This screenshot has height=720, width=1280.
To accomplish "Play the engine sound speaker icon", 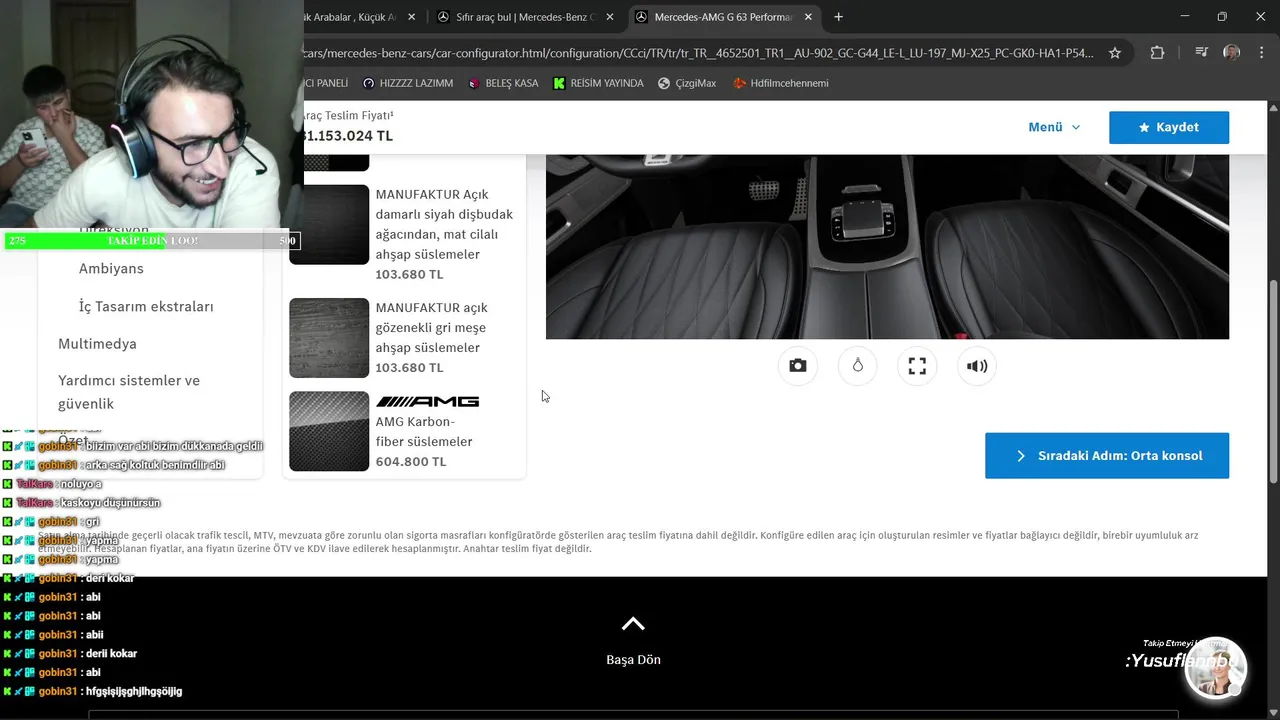I will point(977,366).
